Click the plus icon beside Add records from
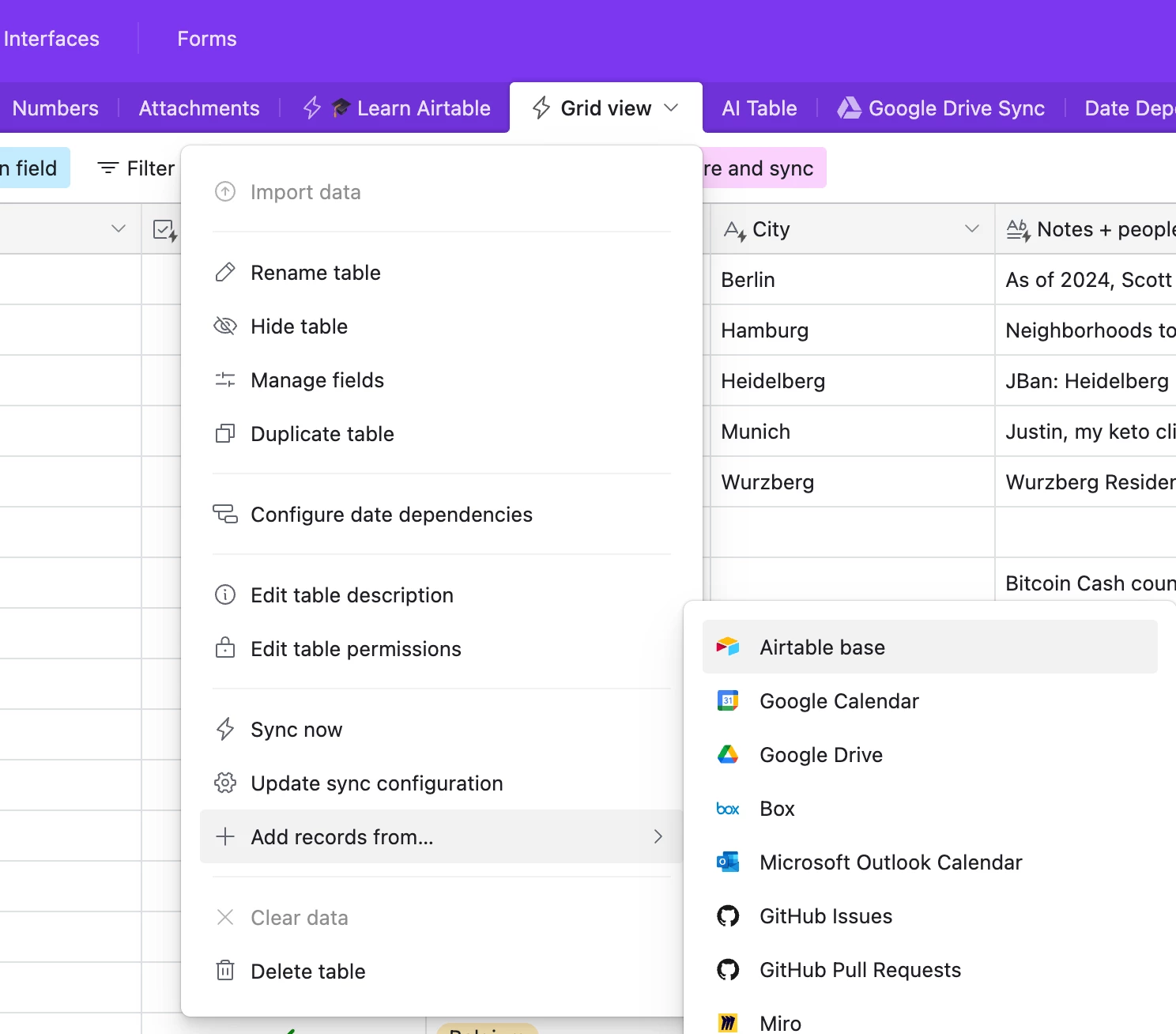 225,836
